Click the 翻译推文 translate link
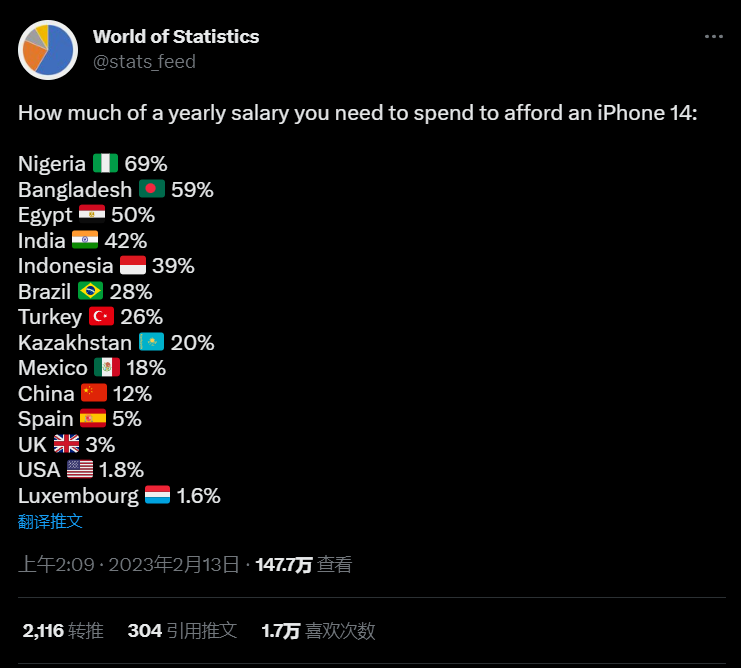The width and height of the screenshot is (741, 668). pyautogui.click(x=50, y=521)
